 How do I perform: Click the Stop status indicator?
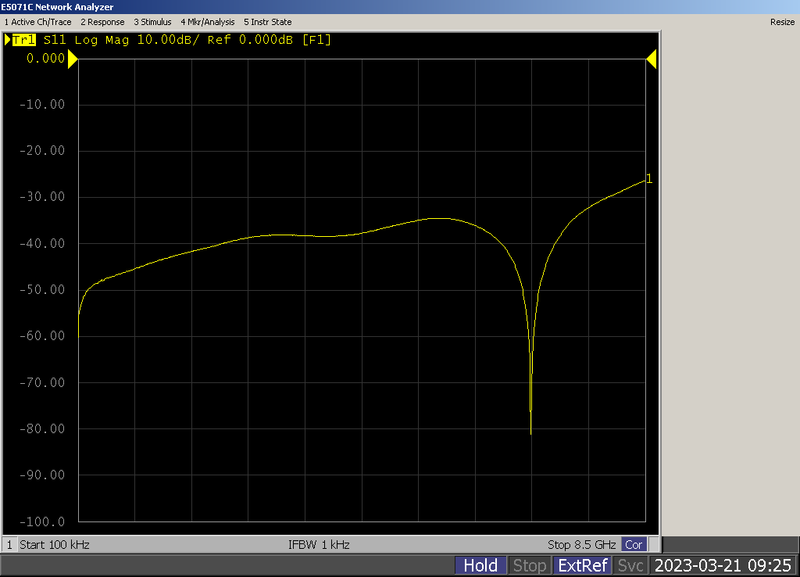coord(530,566)
